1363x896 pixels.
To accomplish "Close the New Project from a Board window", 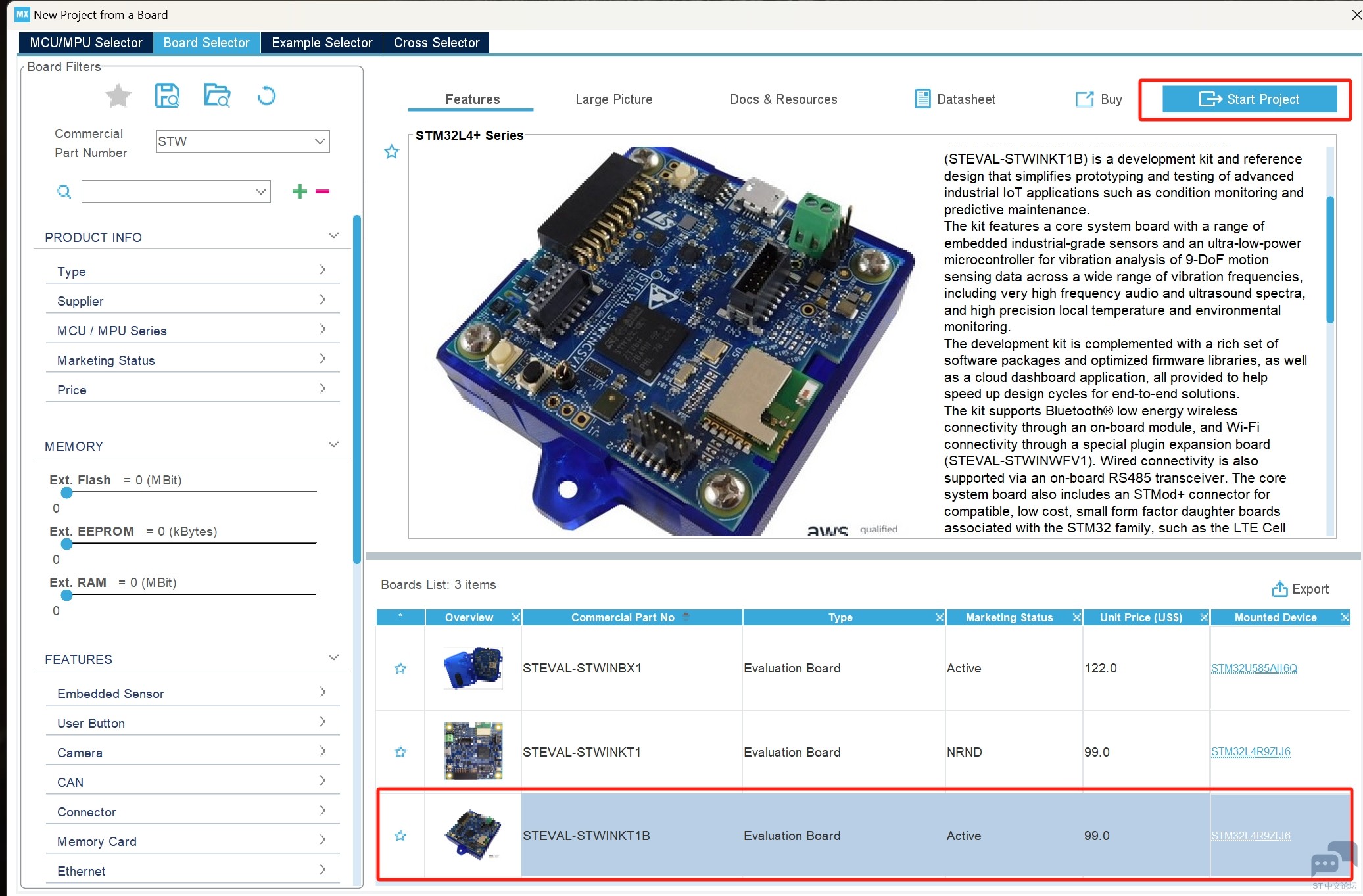I will tap(1356, 14).
